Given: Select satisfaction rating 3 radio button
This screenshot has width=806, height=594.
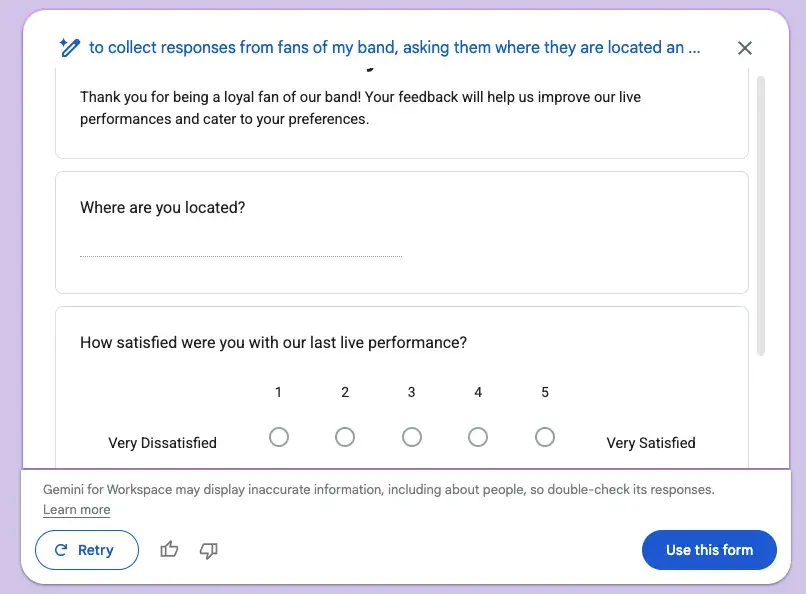Looking at the screenshot, I should [411, 437].
